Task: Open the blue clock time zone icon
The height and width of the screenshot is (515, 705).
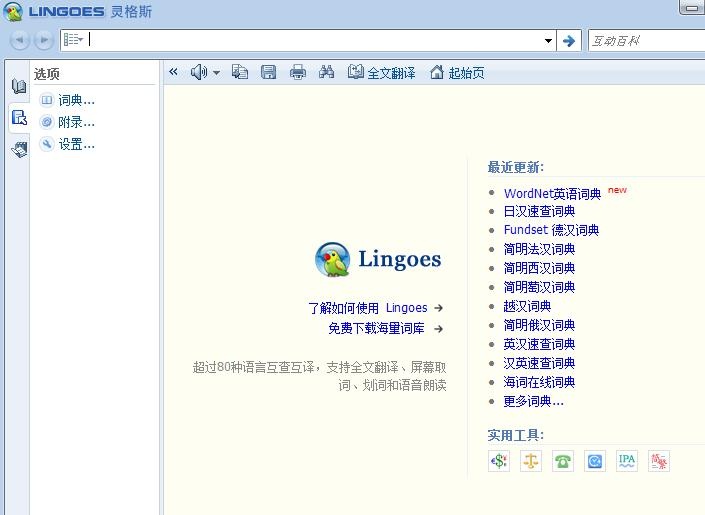Action: pos(594,461)
